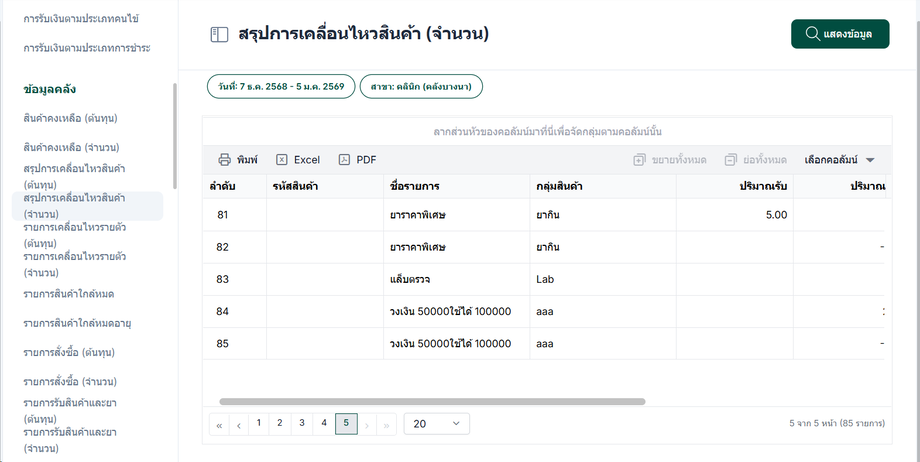Open สรุปการเคลื่อนไหวสินค้า (ต้นทุน) report

pyautogui.click(x=75, y=177)
